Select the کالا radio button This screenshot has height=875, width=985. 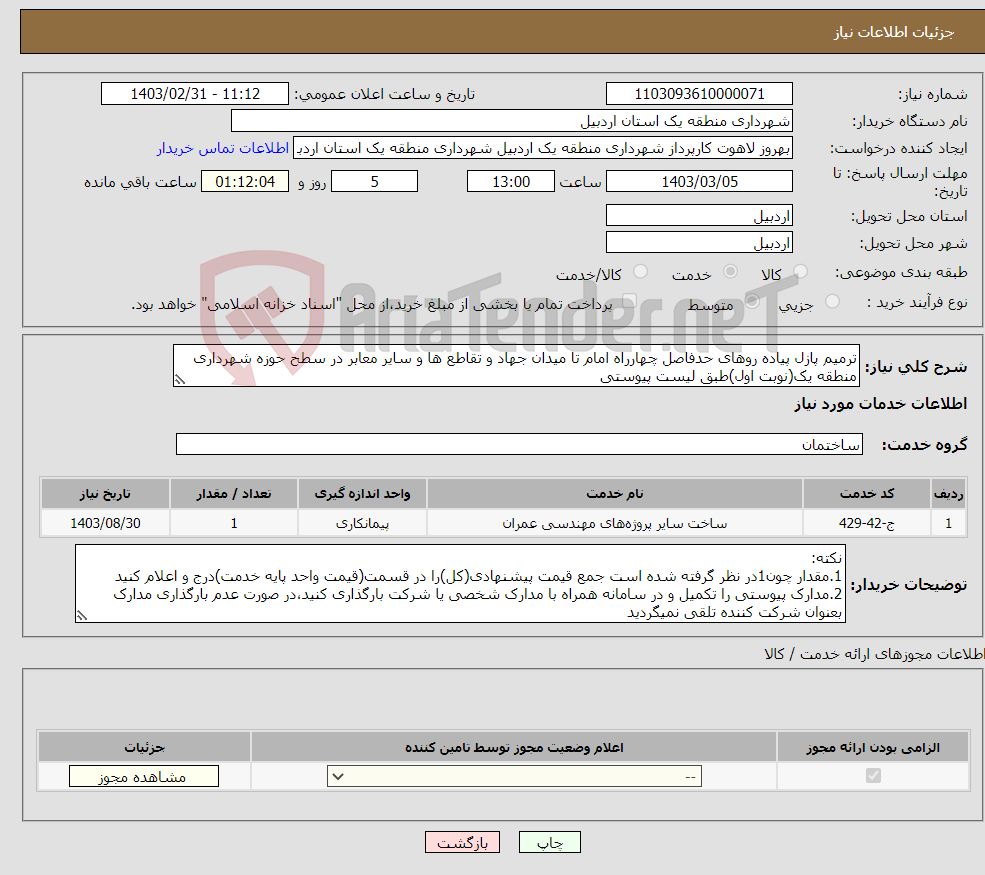point(800,272)
